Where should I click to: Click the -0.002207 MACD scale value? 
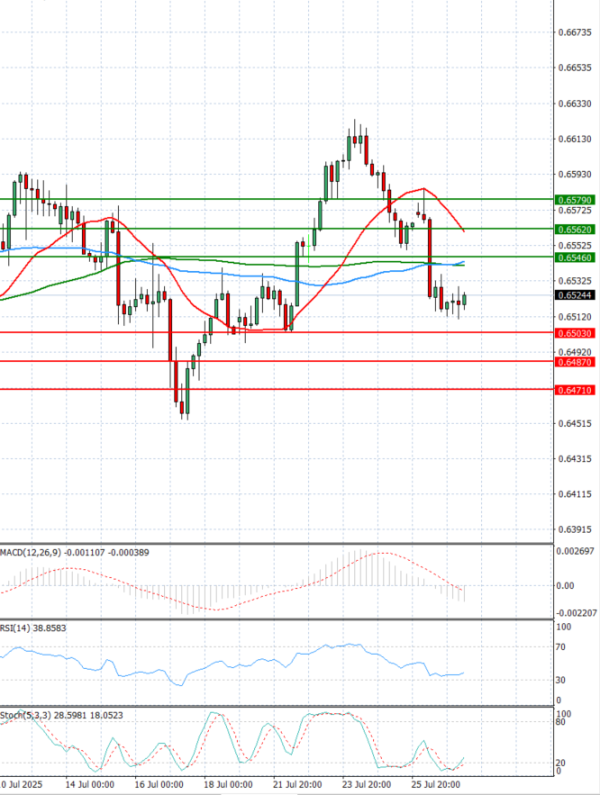point(576,613)
